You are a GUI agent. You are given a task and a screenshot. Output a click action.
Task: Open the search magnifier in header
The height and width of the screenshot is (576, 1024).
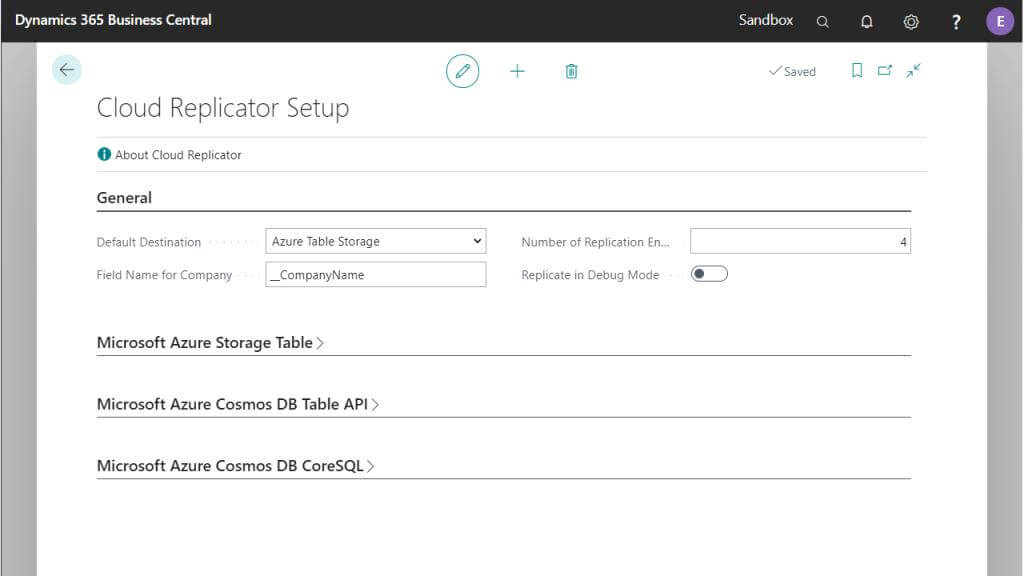point(823,22)
